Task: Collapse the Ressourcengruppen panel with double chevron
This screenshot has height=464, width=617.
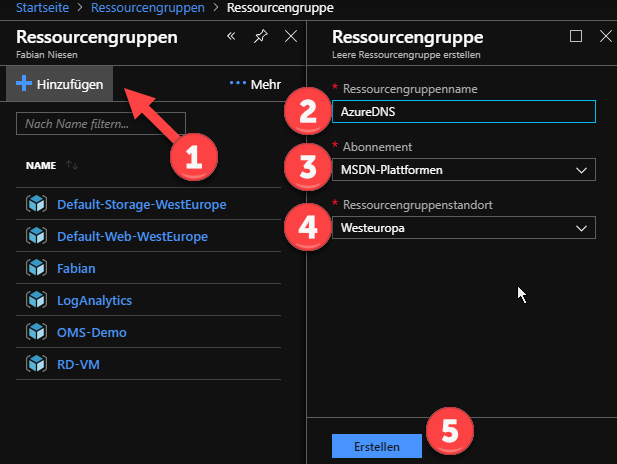Action: click(231, 37)
